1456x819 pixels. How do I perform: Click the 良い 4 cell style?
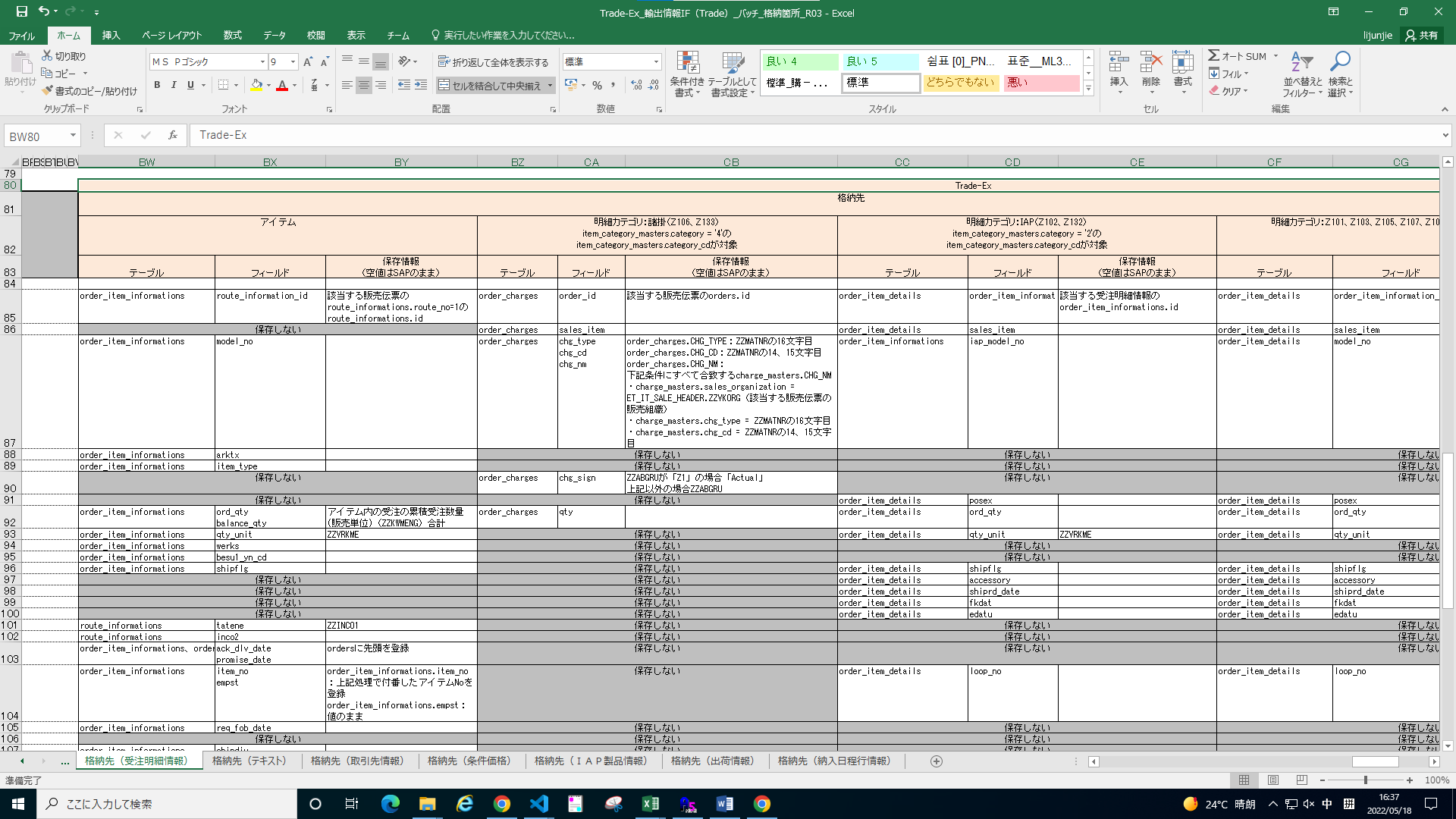(x=799, y=61)
